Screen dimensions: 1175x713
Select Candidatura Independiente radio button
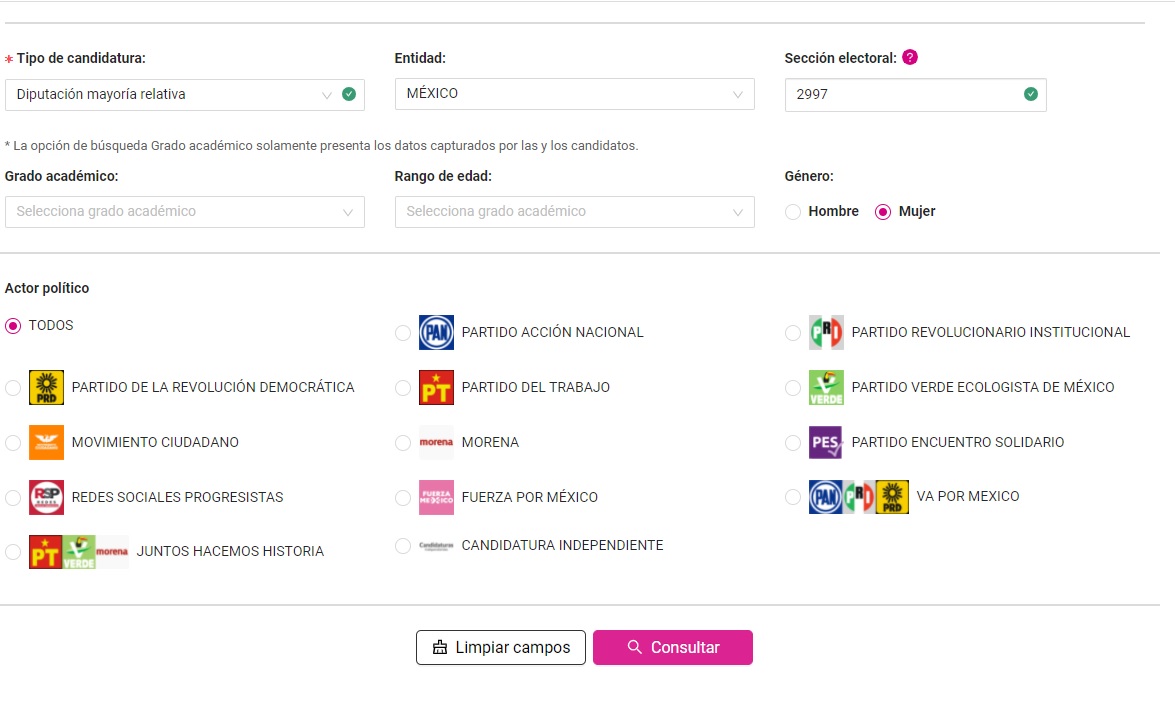(403, 546)
